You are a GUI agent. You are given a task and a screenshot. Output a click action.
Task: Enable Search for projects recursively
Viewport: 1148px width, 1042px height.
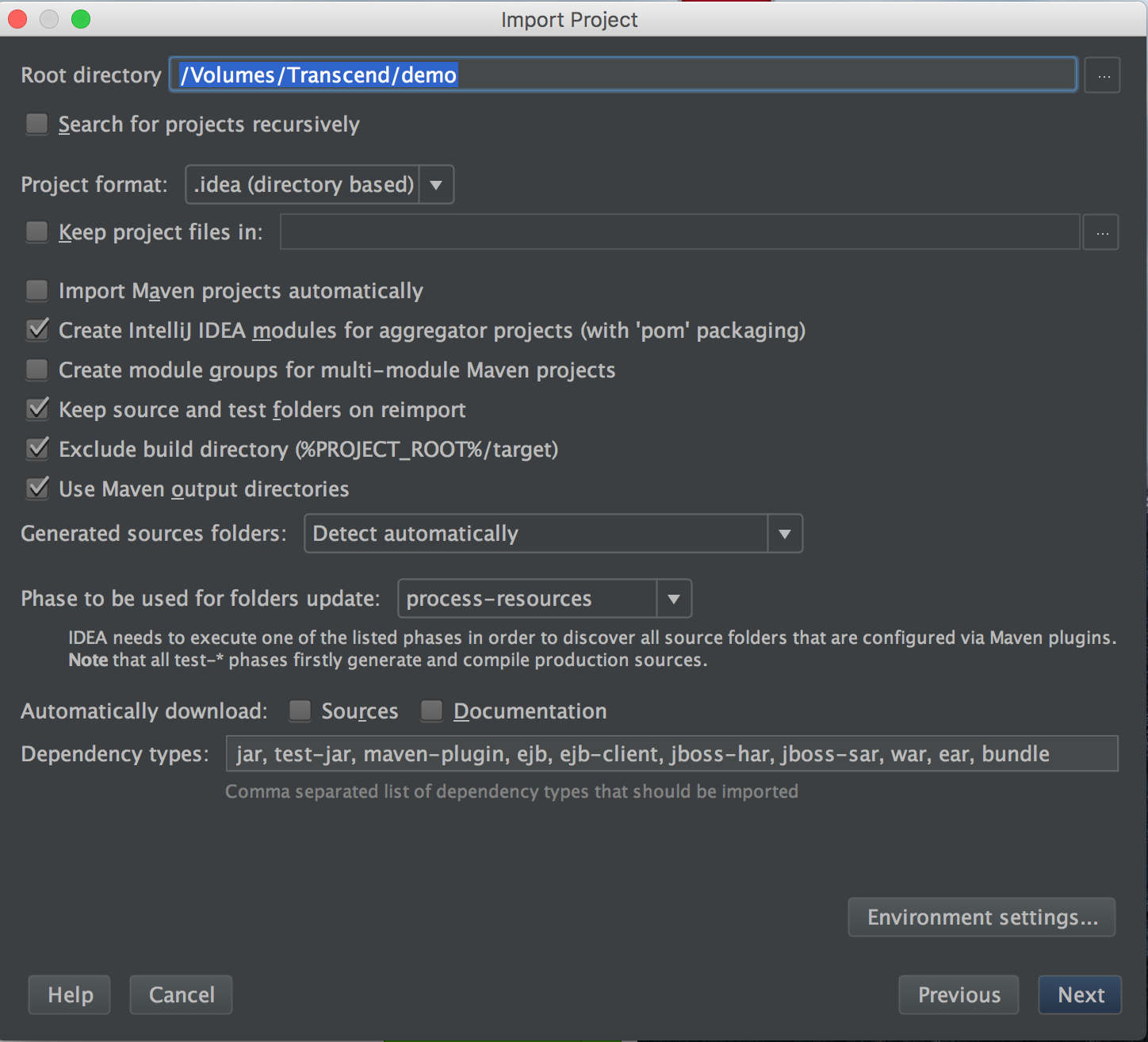click(37, 125)
